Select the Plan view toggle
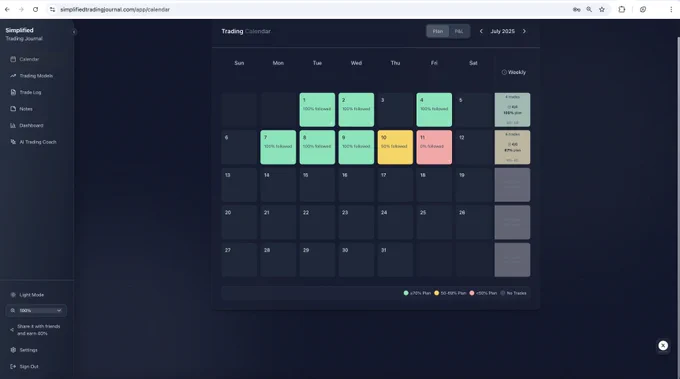The image size is (680, 379). [438, 31]
